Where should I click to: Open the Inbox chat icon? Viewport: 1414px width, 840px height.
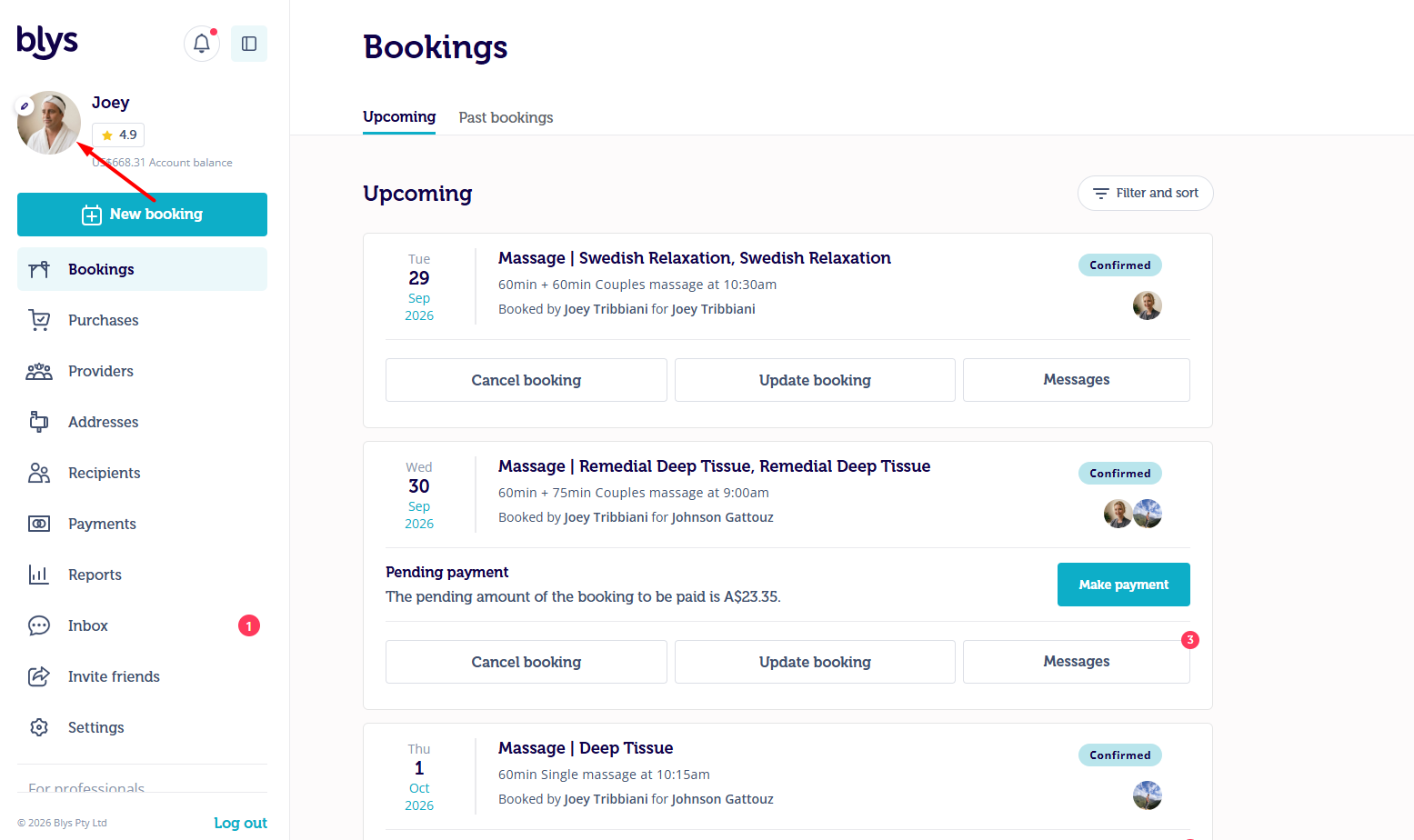click(x=39, y=625)
